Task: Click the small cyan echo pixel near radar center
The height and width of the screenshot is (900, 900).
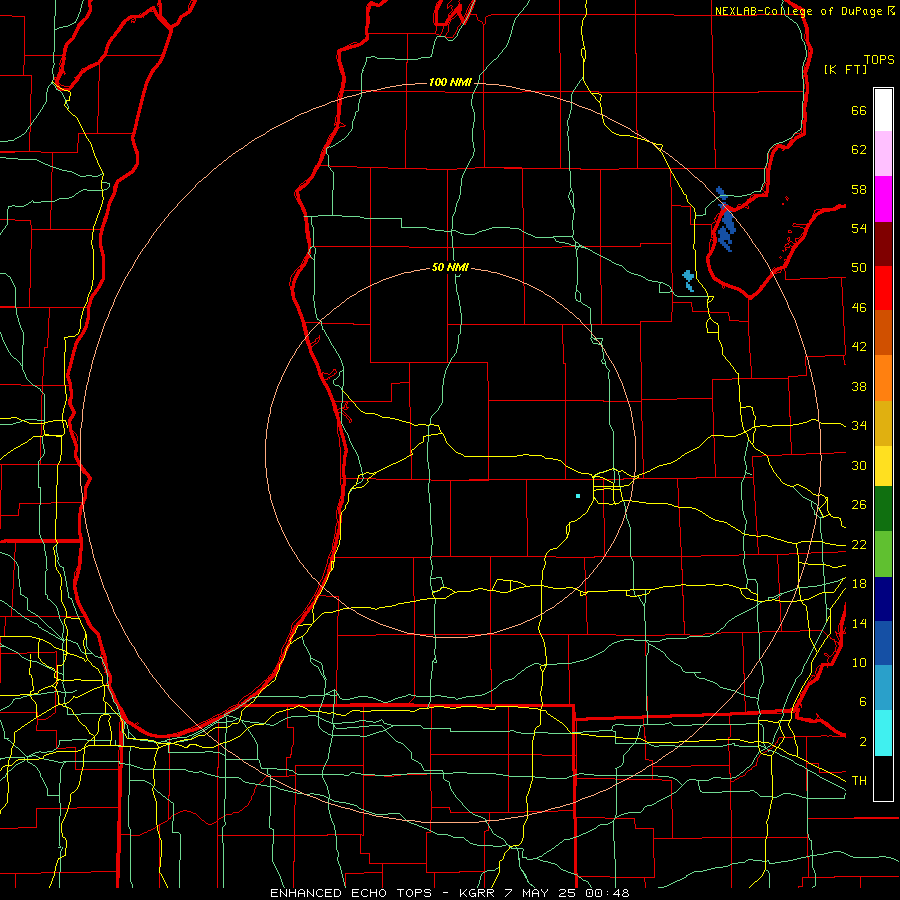Action: coord(578,496)
